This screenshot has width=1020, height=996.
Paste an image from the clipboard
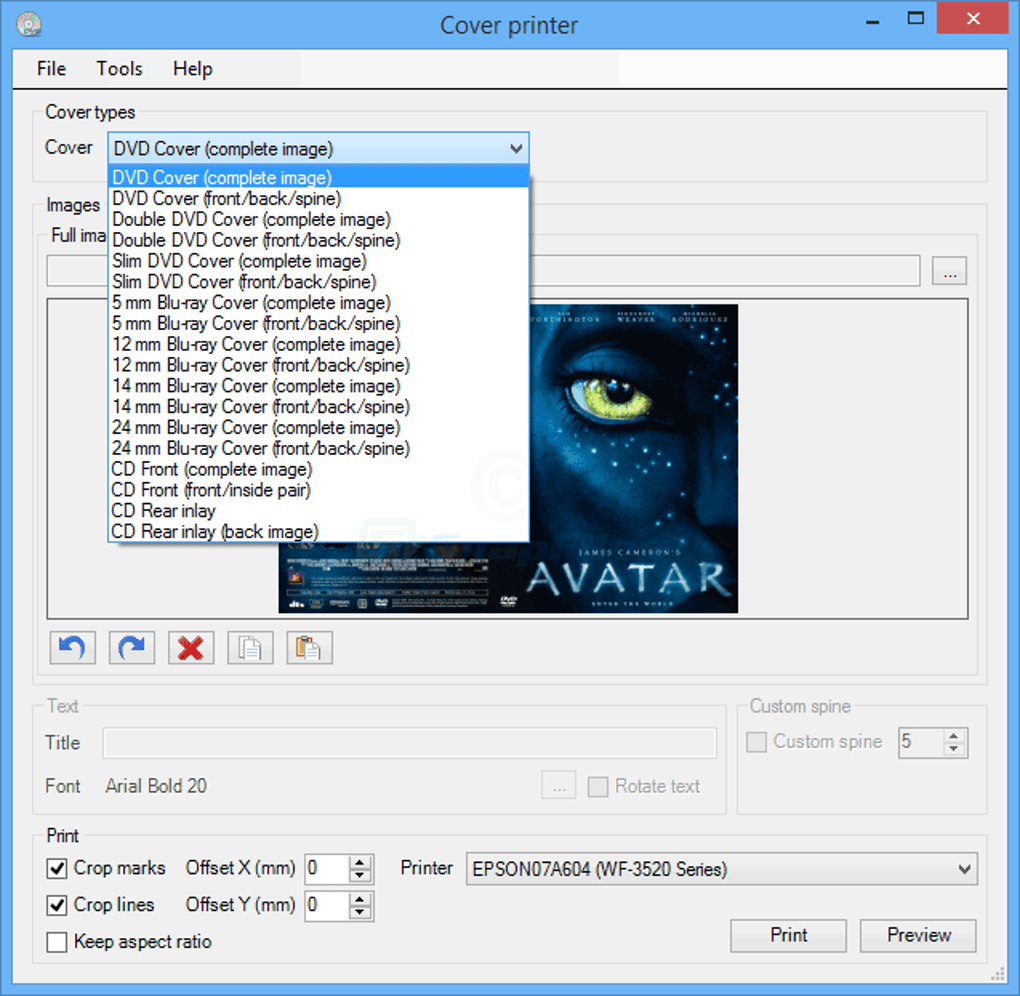click(308, 647)
